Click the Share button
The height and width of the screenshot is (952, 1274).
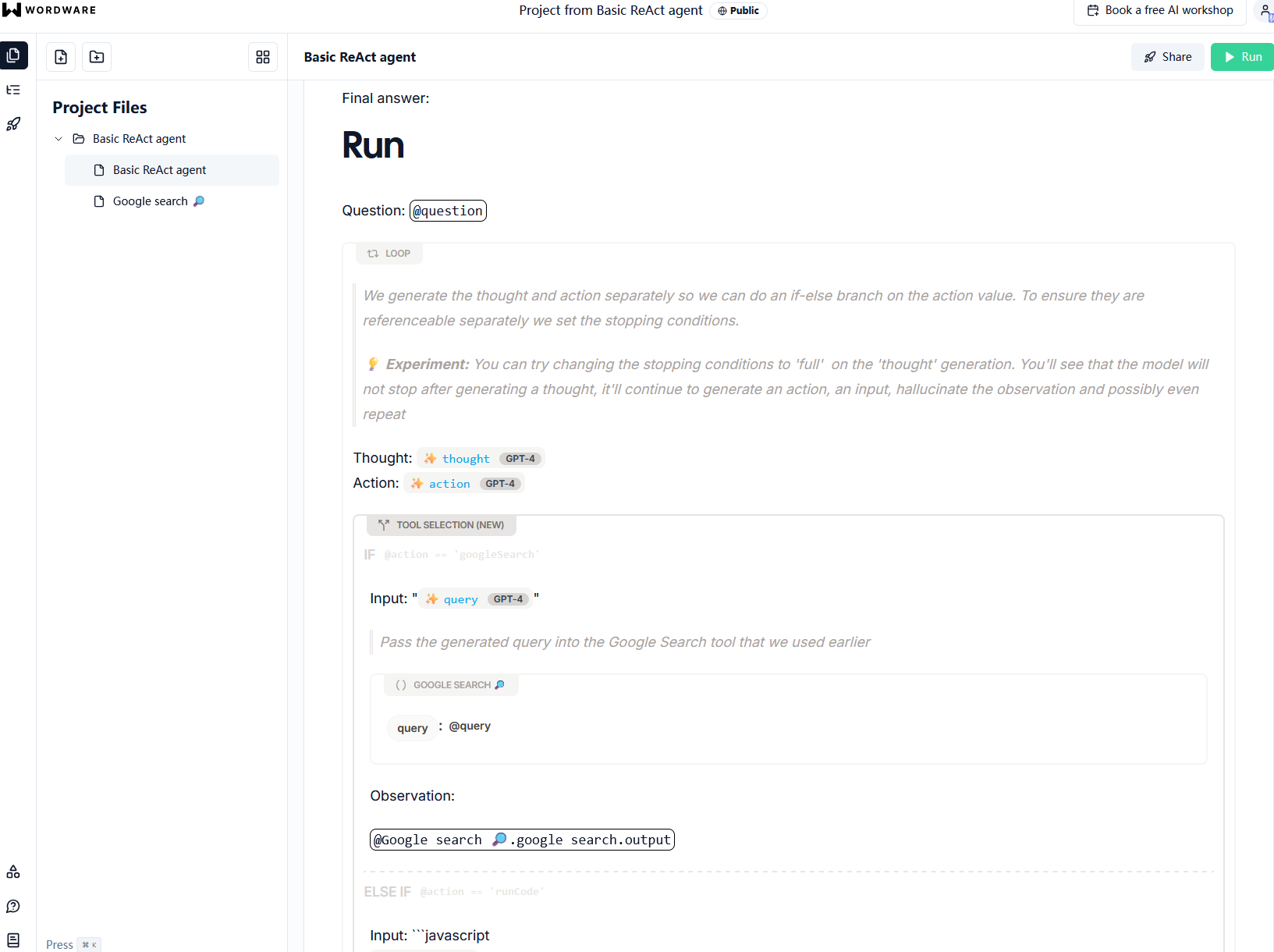1167,57
